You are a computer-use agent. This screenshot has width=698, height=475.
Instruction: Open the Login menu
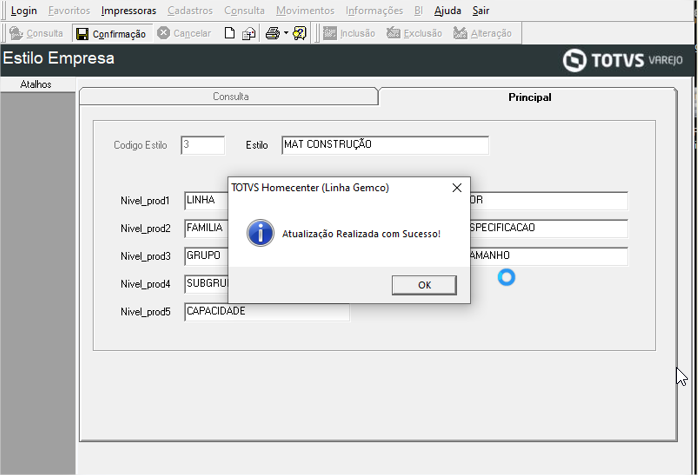24,10
